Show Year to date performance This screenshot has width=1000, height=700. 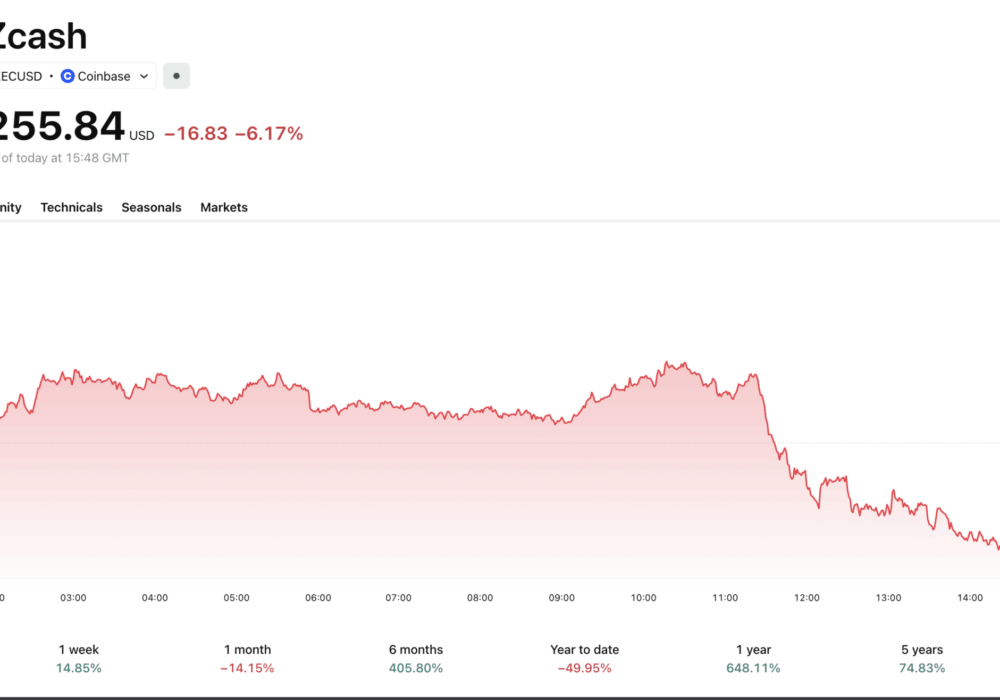(x=585, y=658)
